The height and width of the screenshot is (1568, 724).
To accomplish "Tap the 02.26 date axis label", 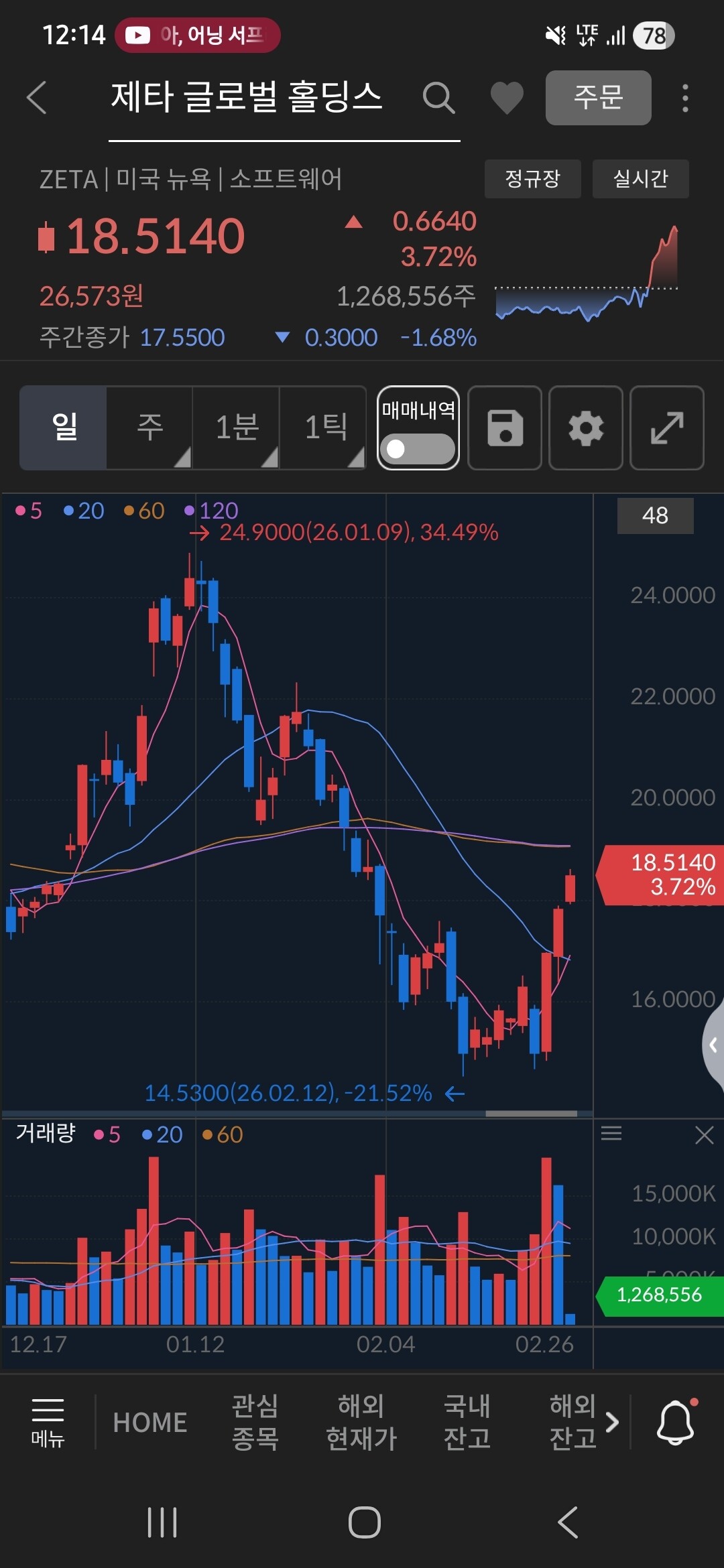I will 544,1344.
